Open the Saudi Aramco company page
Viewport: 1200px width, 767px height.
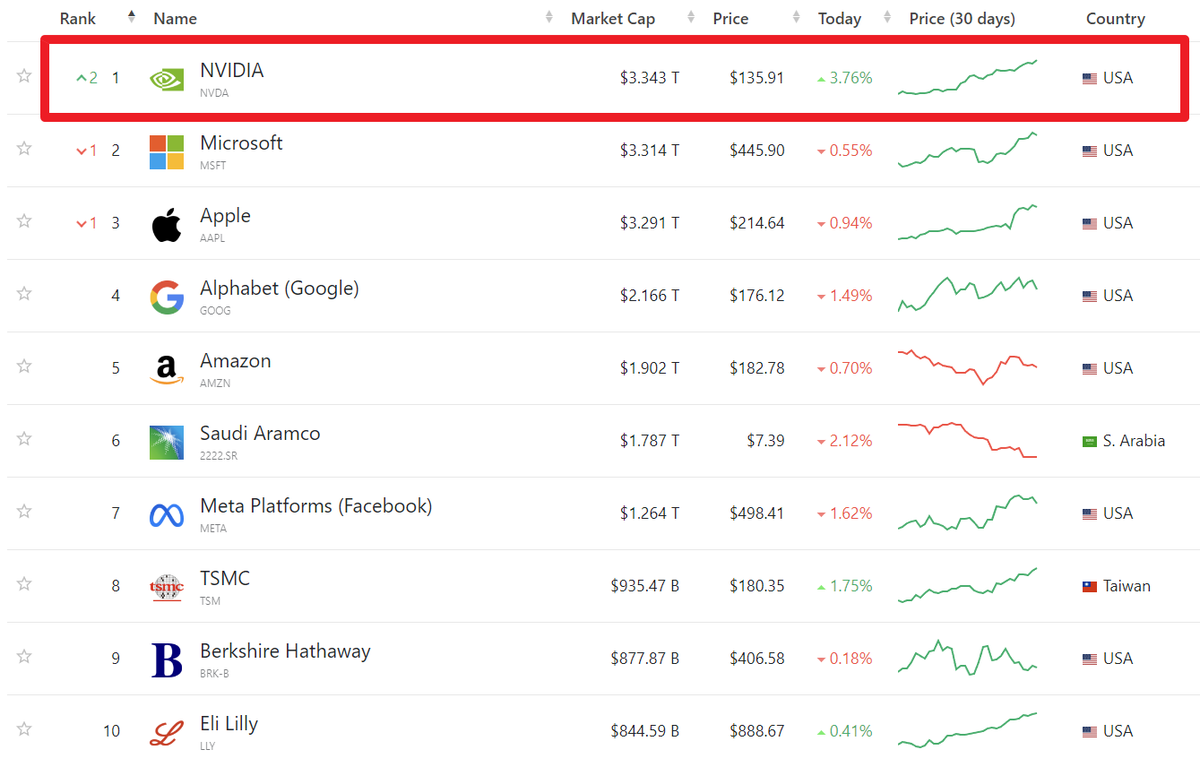point(260,433)
